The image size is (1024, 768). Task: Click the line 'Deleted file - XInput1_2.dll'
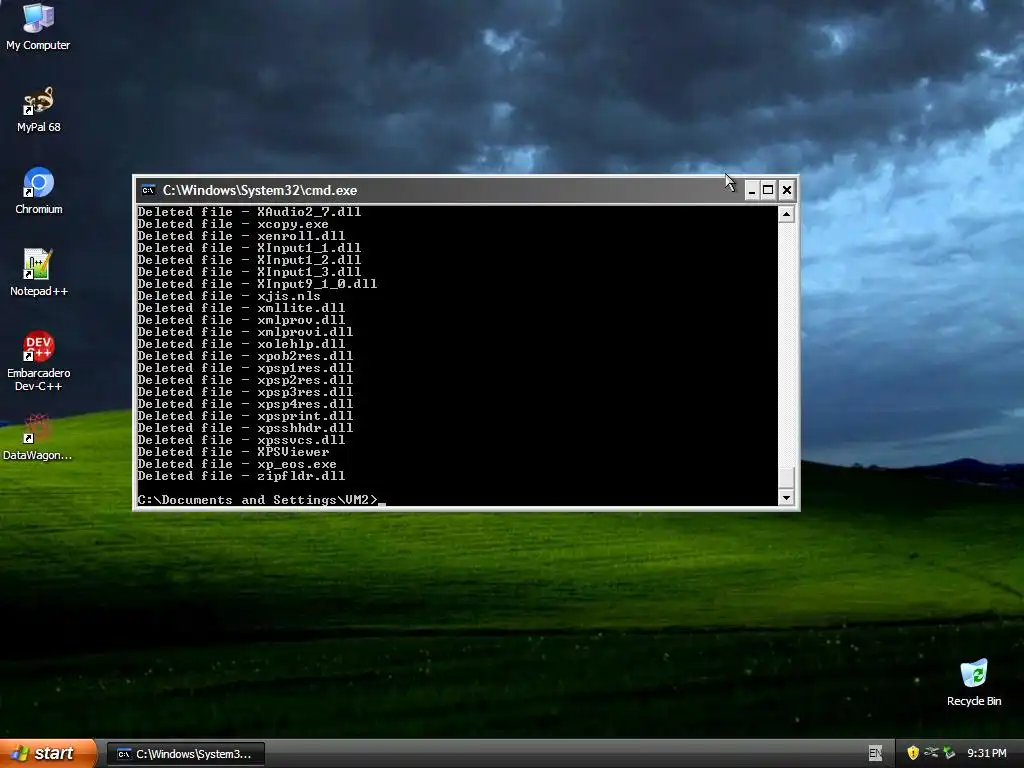tap(249, 260)
